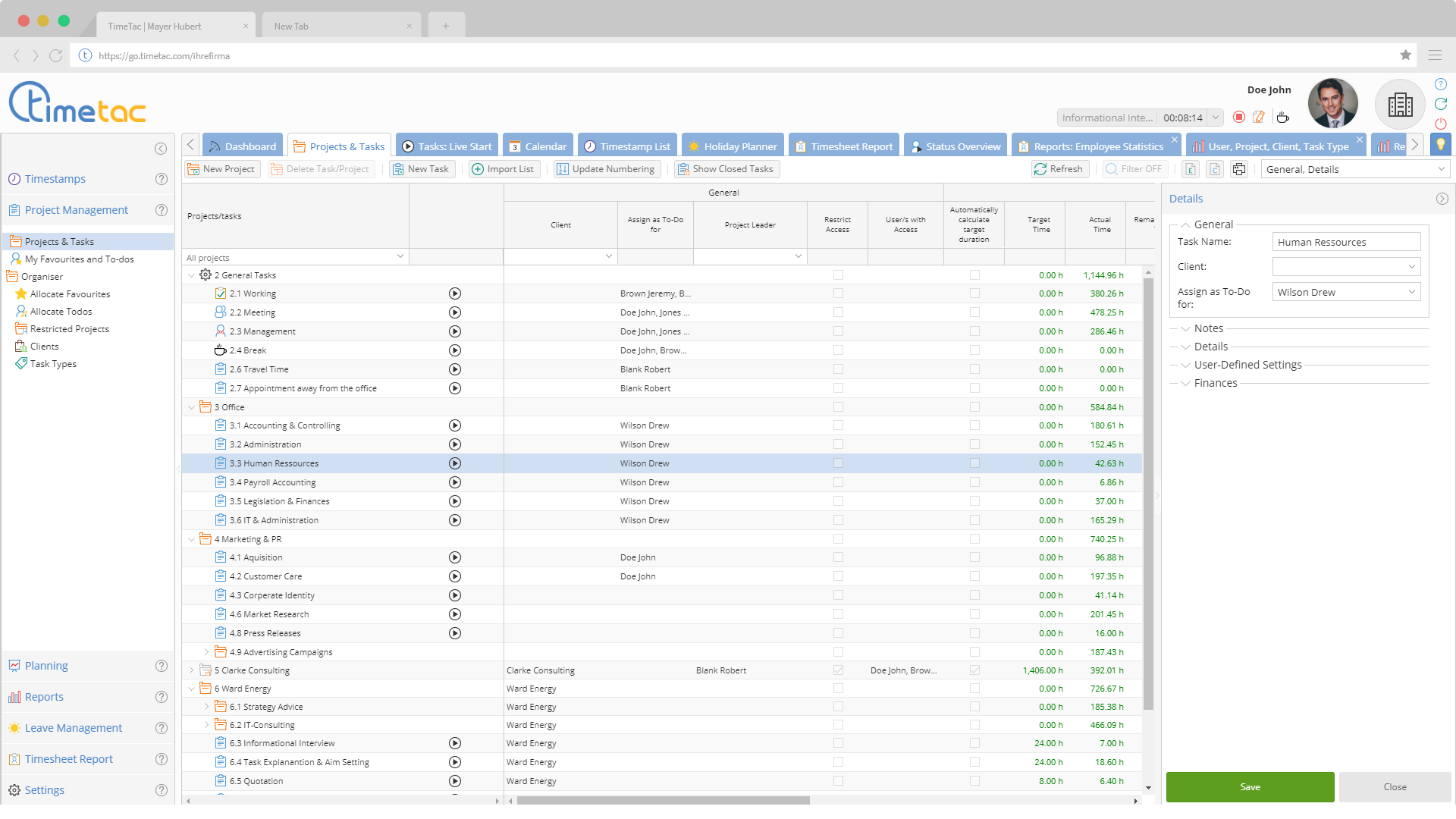Edit the timestamp note via the pencil icon
This screenshot has width=1456, height=819.
1260,117
